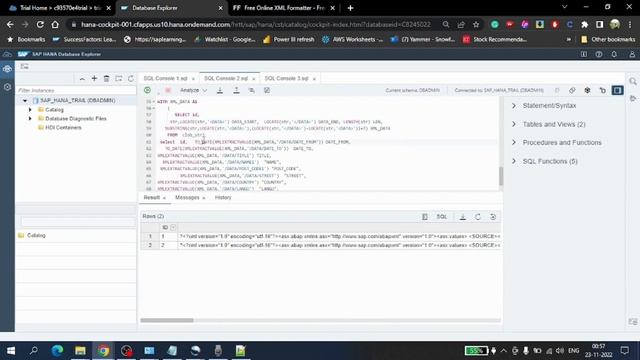Click the connect/disconnect plug icon in console toolbar

572,90
